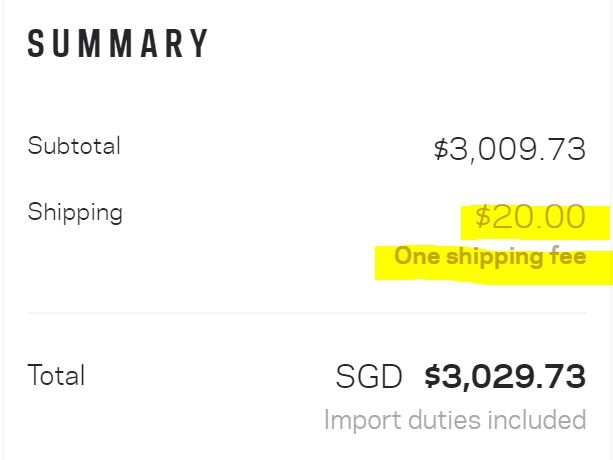The image size is (613, 460).
Task: Click the left border of the summary panel
Action: [x=3, y=230]
